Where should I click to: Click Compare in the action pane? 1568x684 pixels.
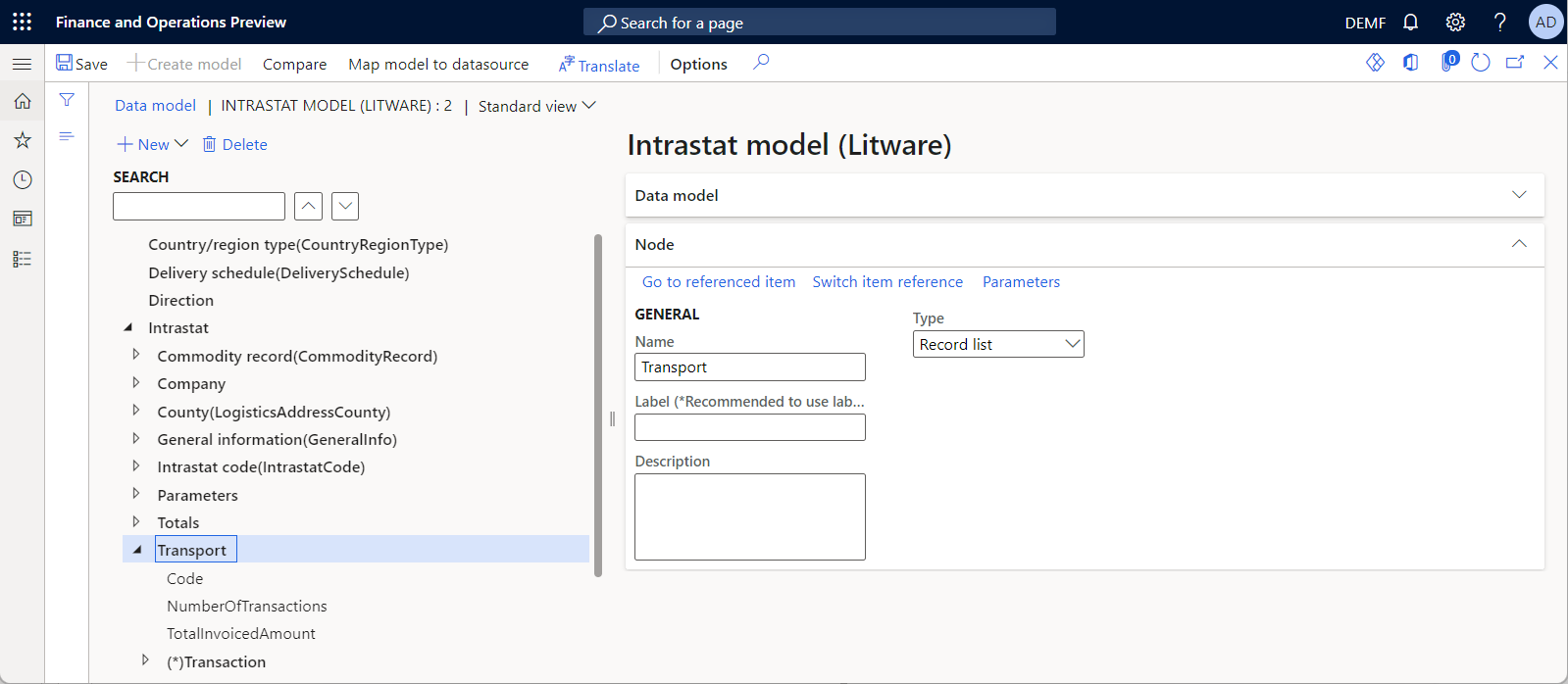(294, 64)
